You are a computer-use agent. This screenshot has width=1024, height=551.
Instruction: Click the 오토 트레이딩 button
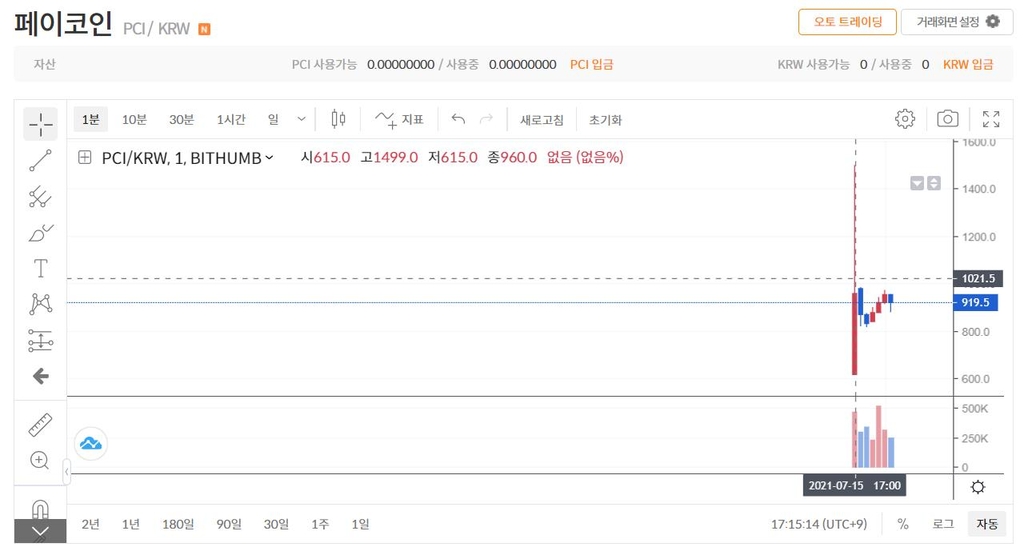847,21
